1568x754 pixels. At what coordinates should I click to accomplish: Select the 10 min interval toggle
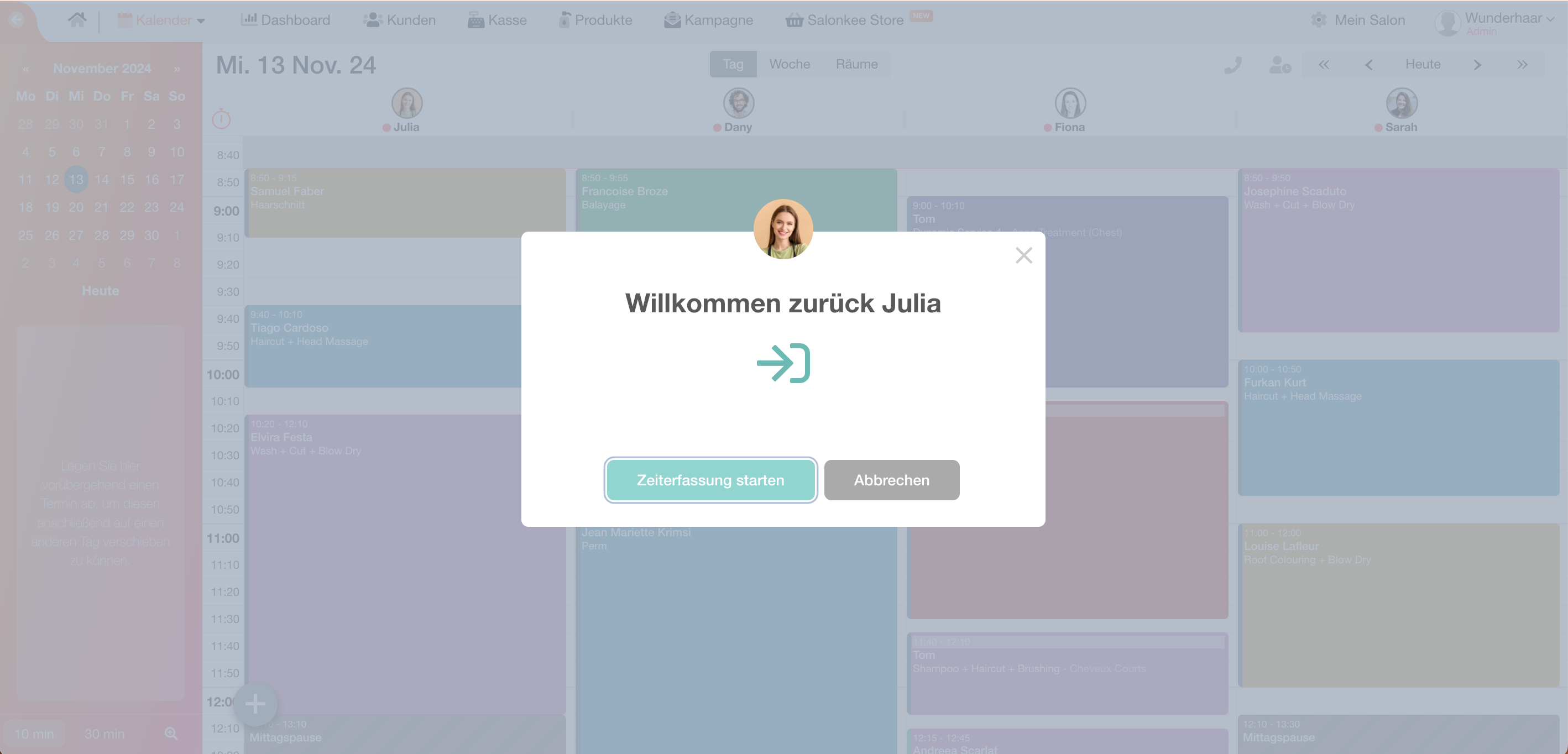34,734
